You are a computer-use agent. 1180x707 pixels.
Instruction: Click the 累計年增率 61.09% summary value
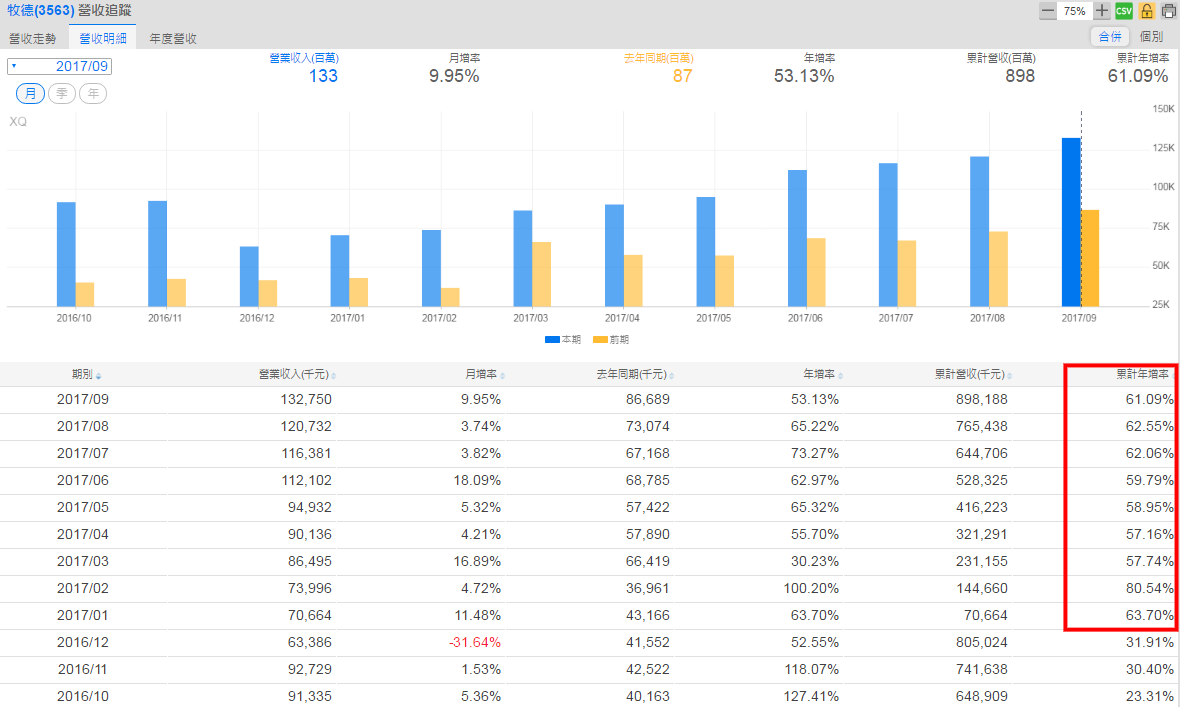tap(1138, 76)
